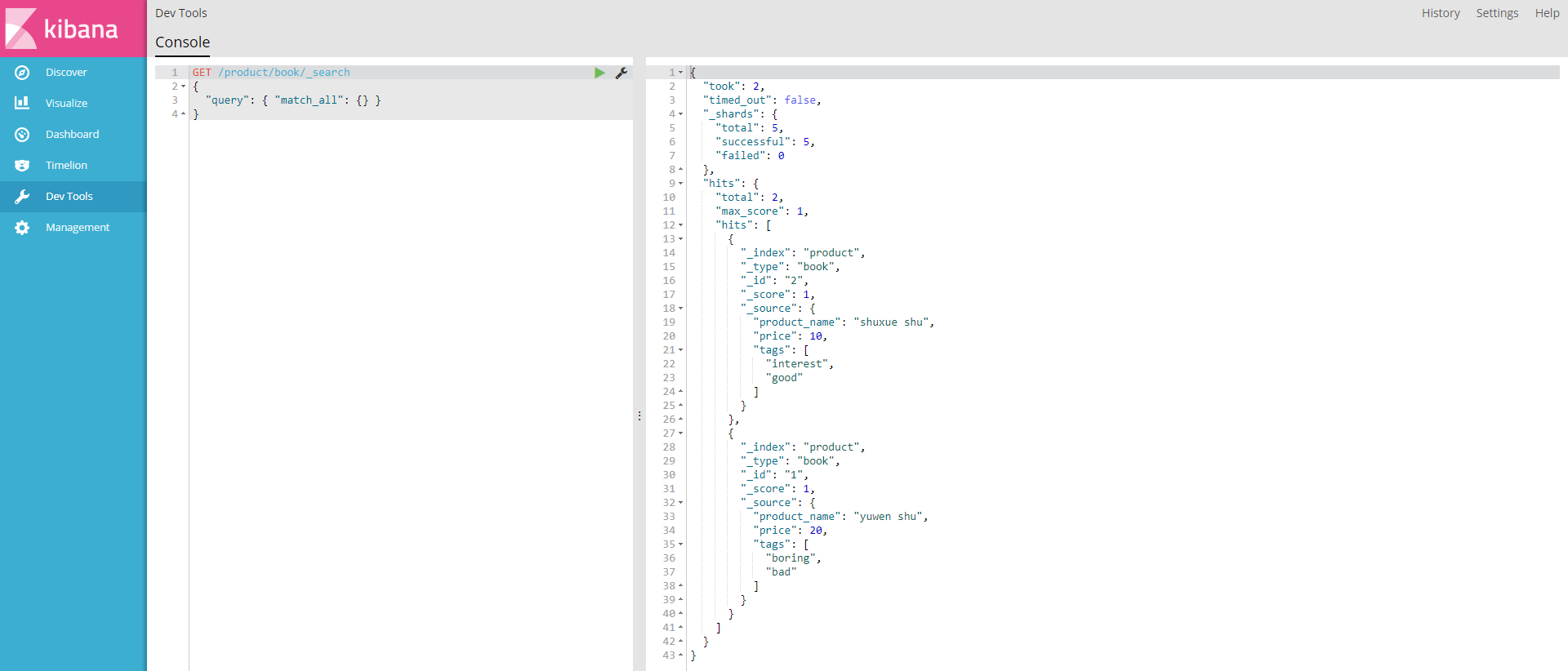Collapse first hit object at line 13

coord(681,239)
